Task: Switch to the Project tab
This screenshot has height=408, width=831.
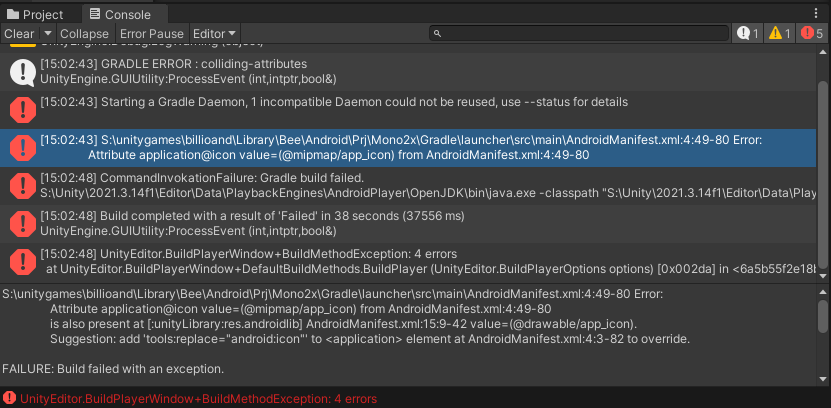Action: coord(35,14)
